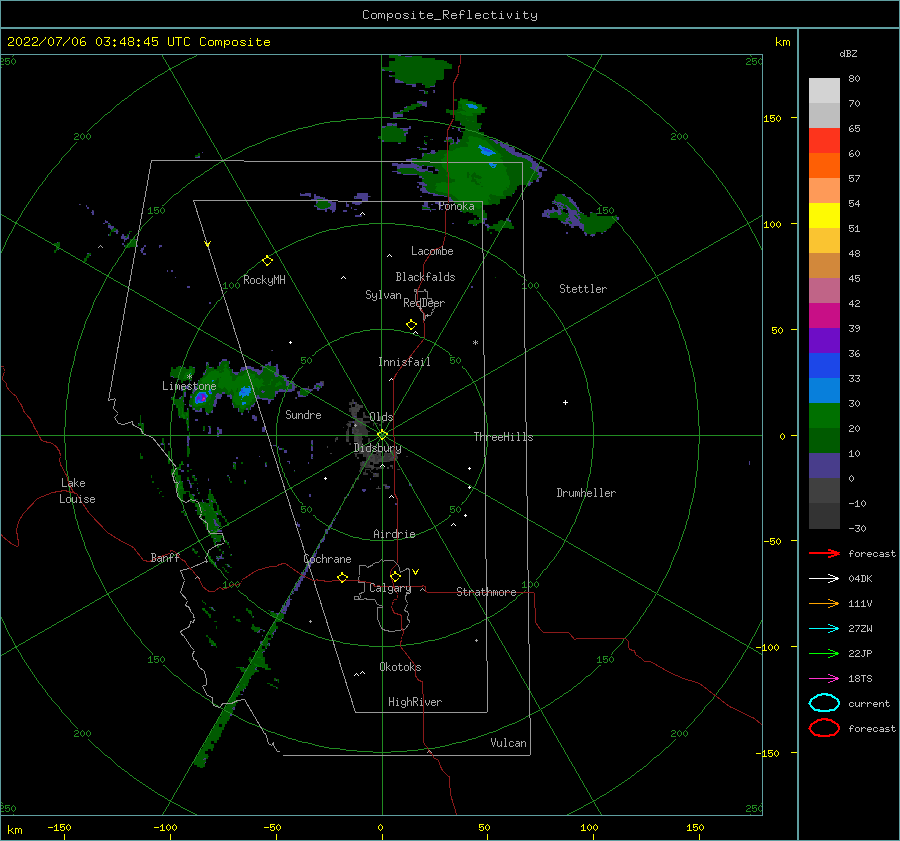Click the white 04DK arrow icon

(824, 579)
